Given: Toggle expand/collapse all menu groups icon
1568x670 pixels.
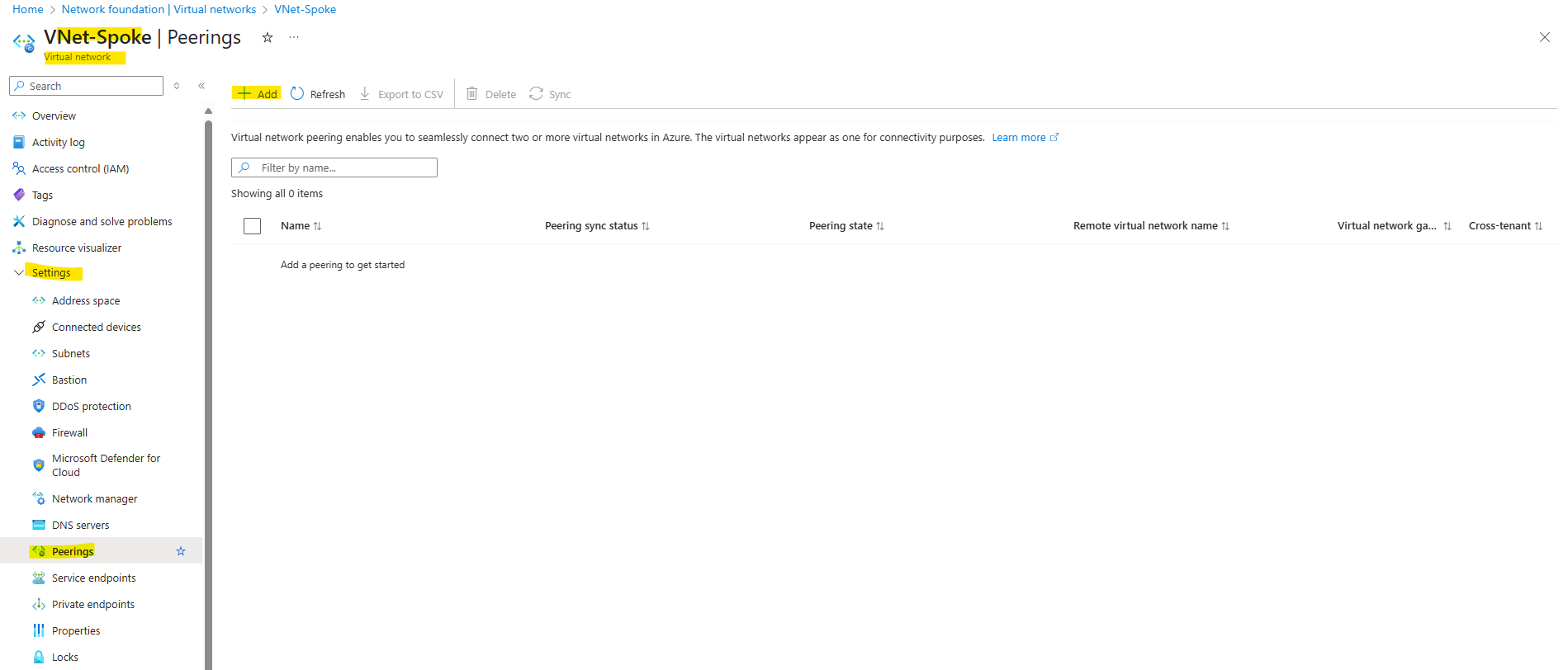Looking at the screenshot, I should tap(177, 86).
